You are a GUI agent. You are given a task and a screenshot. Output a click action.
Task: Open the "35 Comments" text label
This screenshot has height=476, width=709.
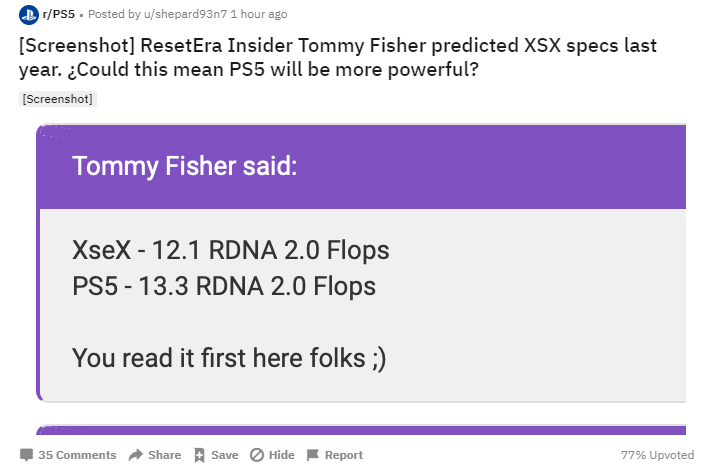pos(77,455)
